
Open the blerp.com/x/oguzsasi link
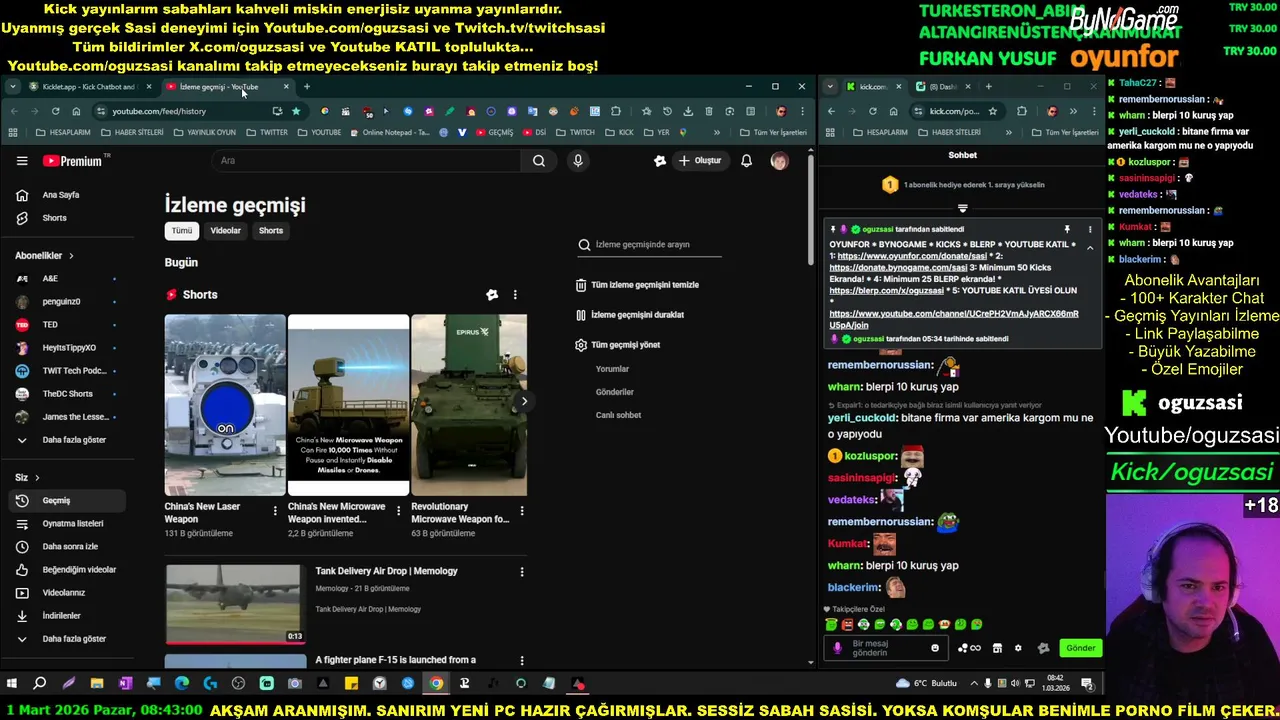pyautogui.click(x=887, y=291)
